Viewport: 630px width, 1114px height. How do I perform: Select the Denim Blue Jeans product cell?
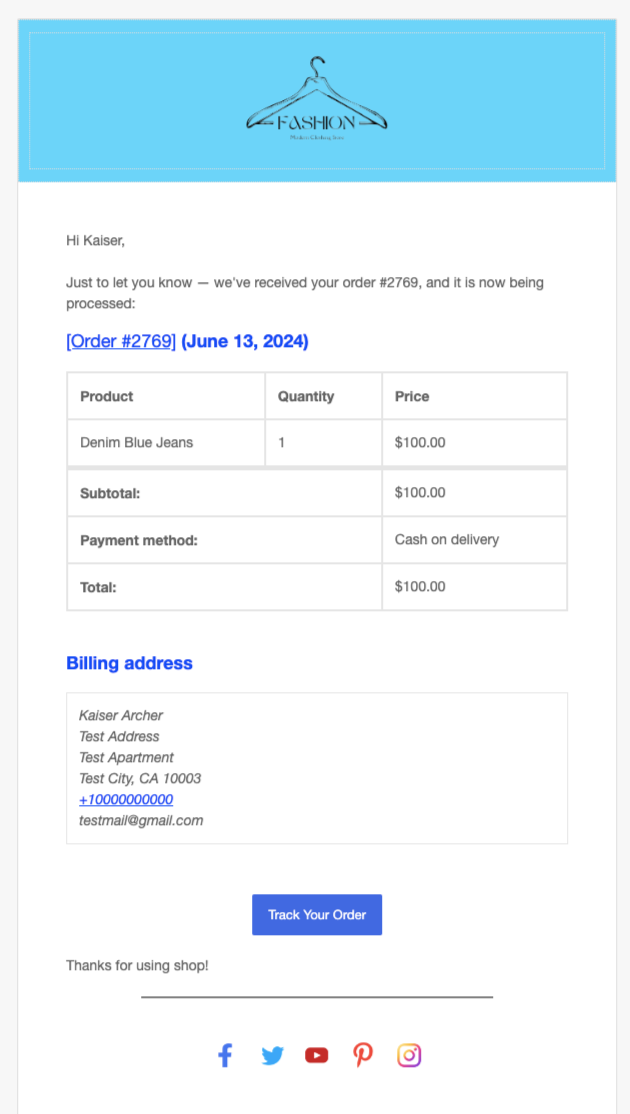click(137, 442)
